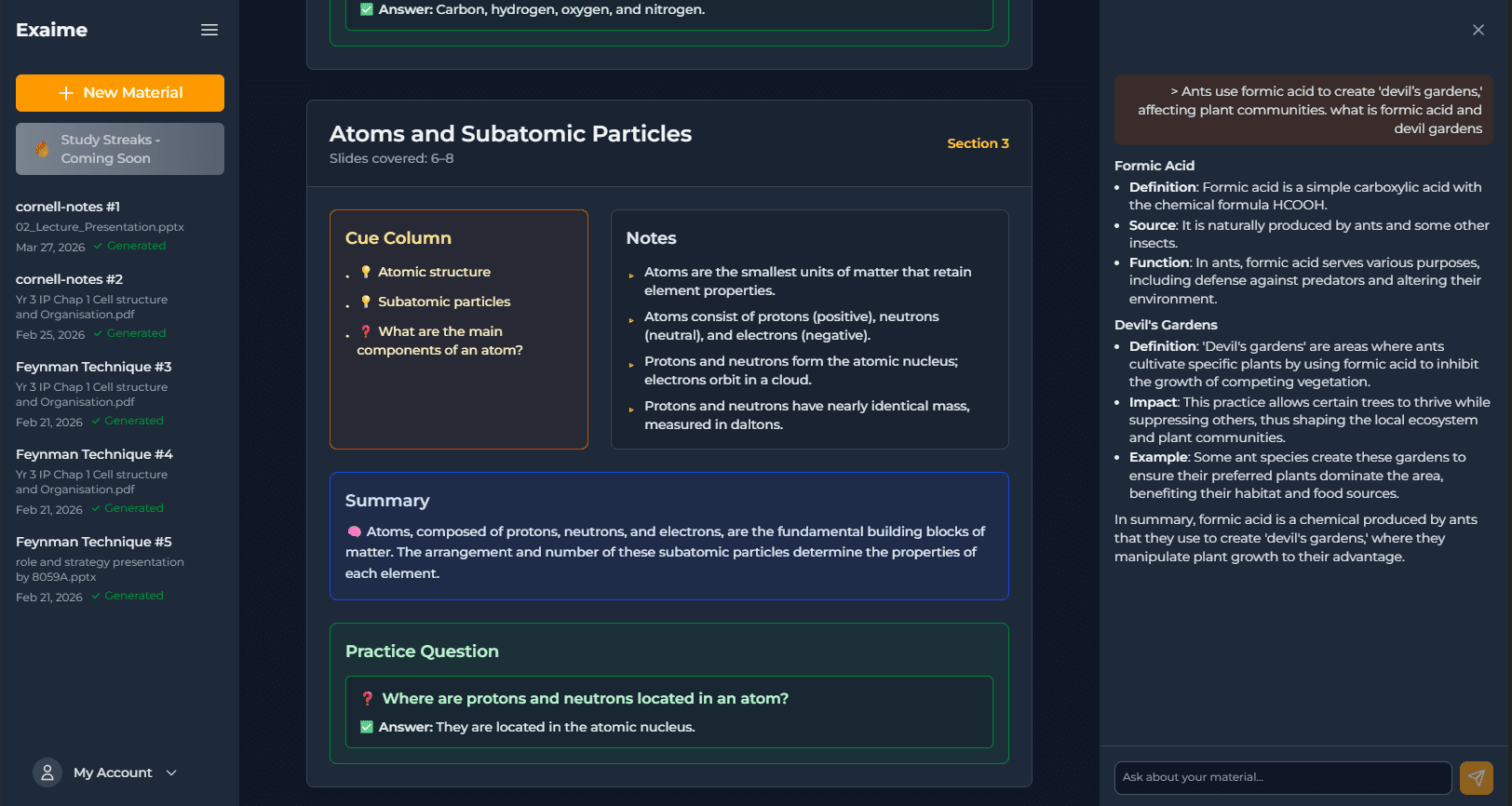
Task: Close the chat panel with X
Action: click(x=1478, y=30)
